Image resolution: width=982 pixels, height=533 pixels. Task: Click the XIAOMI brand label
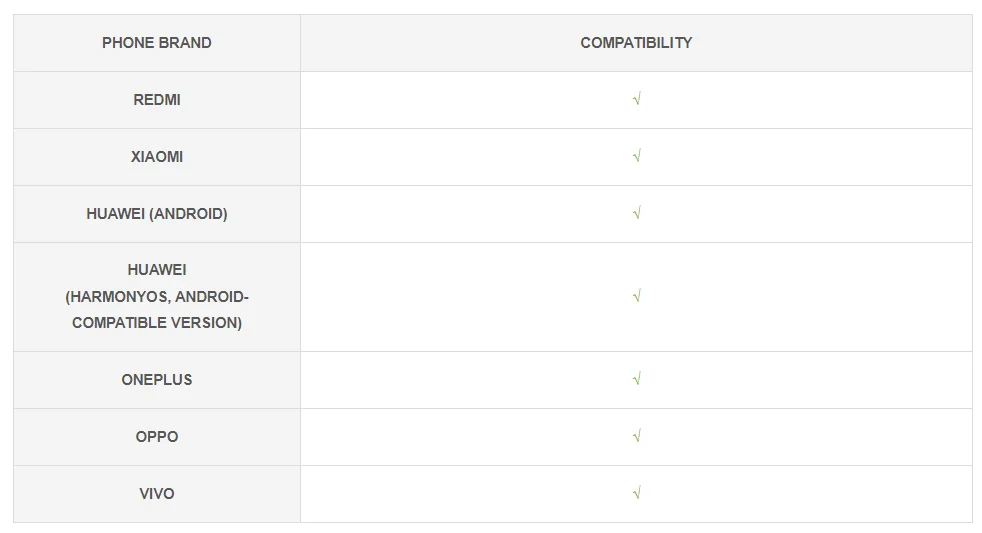click(x=157, y=157)
